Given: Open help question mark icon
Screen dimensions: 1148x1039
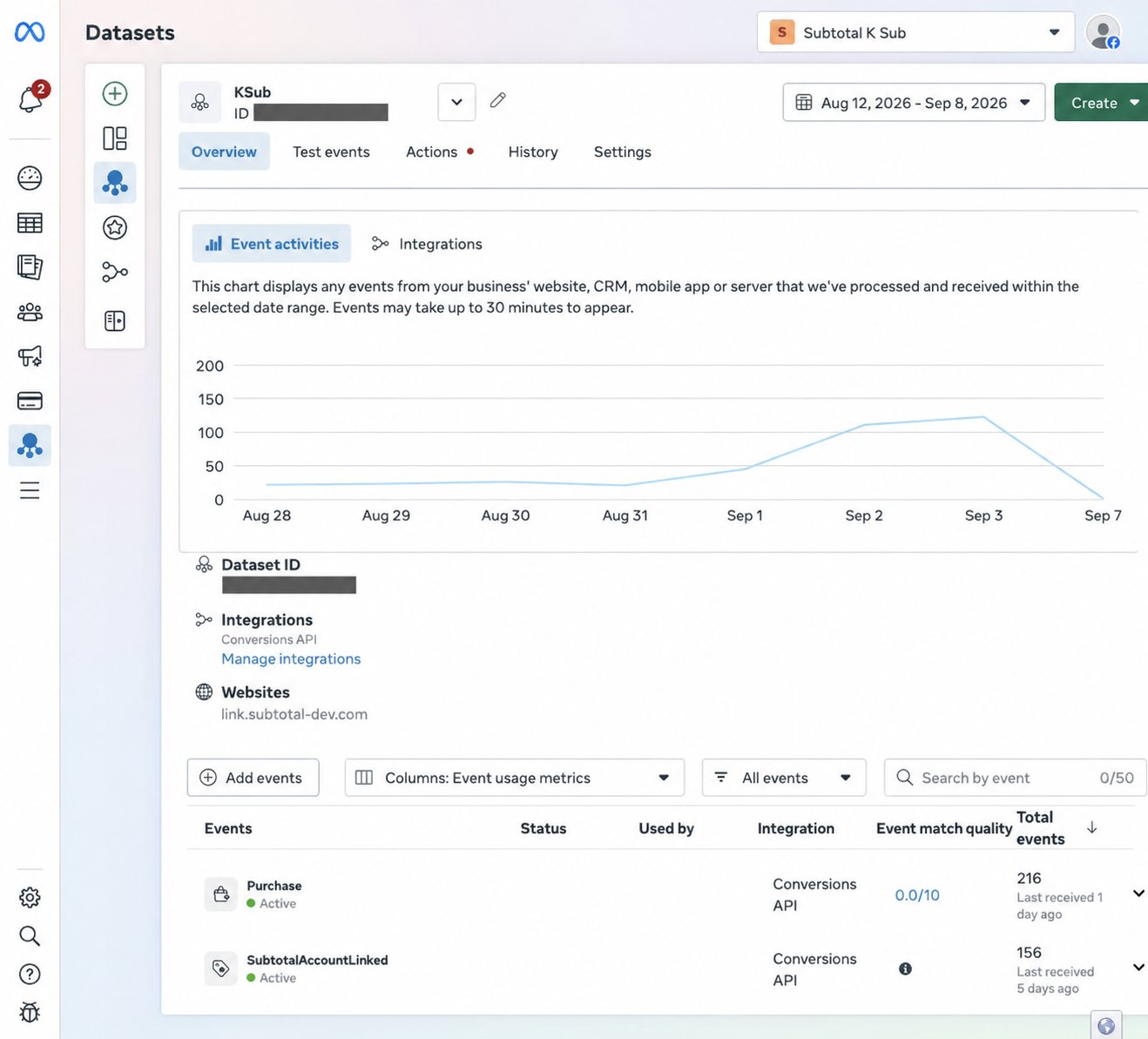Looking at the screenshot, I should [30, 975].
